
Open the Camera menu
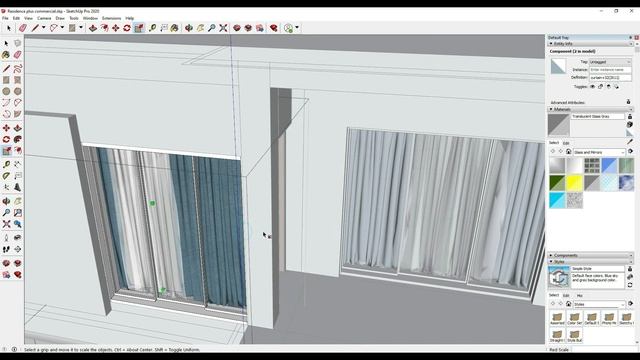[44, 18]
